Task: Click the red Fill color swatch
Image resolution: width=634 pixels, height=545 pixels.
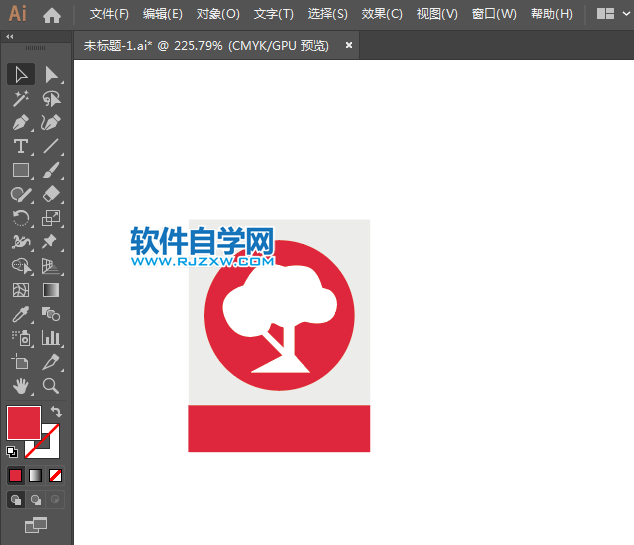Action: click(24, 423)
